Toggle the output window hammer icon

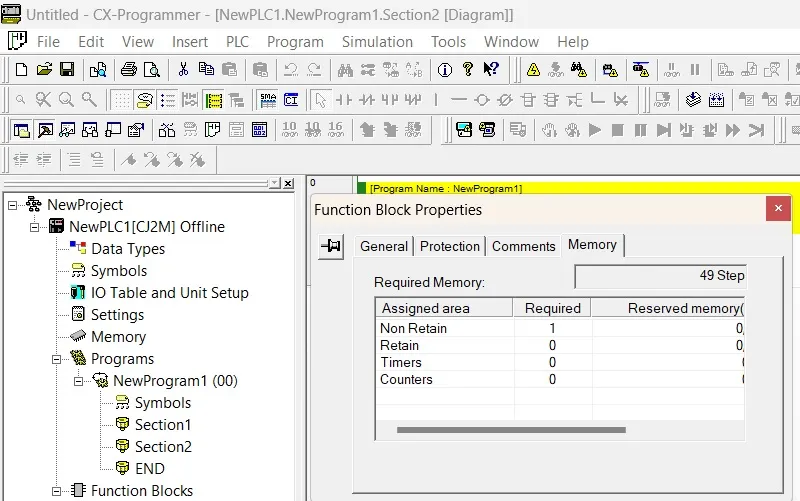[45, 130]
